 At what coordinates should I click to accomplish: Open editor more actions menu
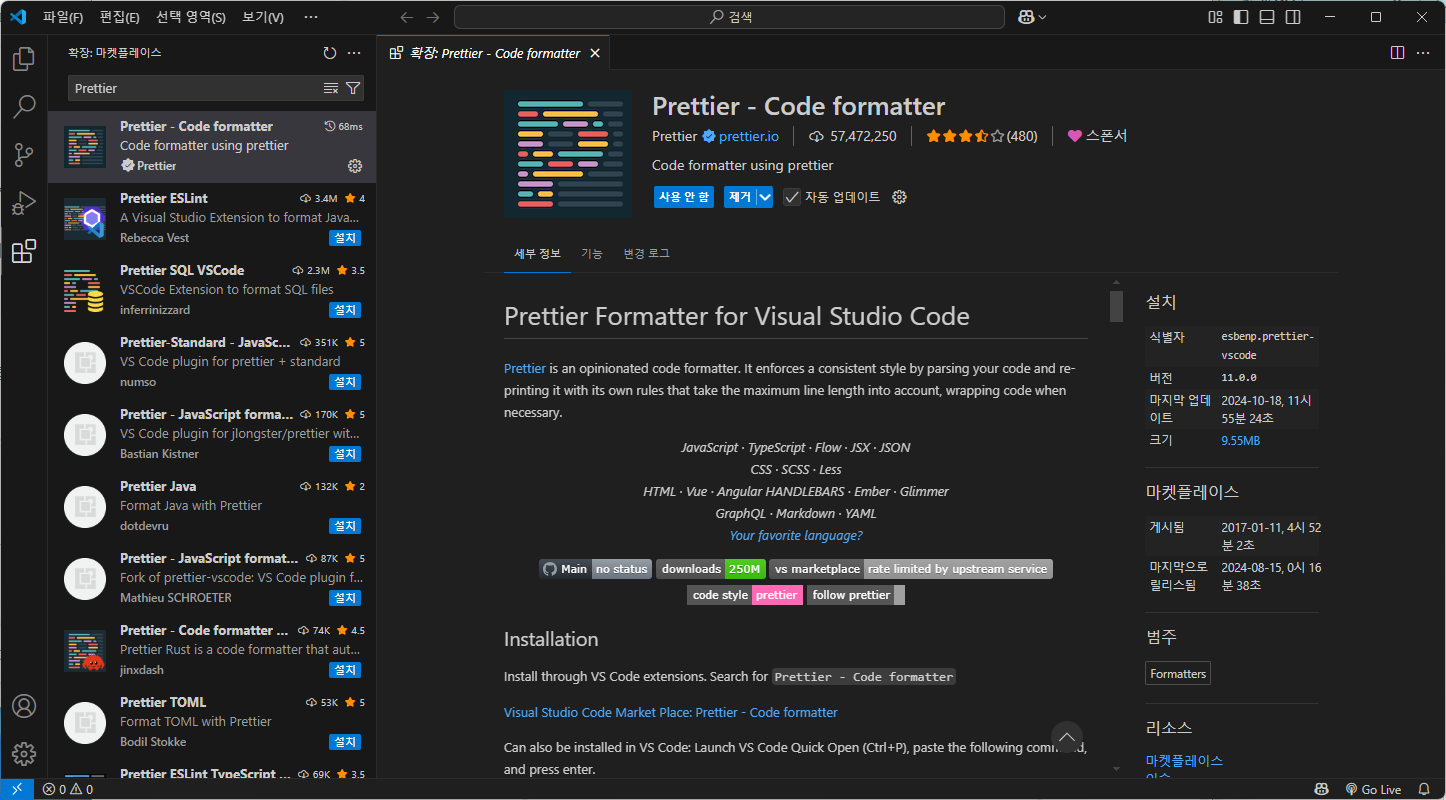click(1424, 53)
